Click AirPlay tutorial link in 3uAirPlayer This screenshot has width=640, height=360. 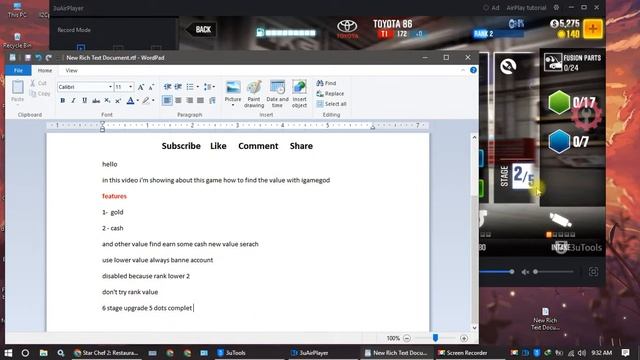(526, 8)
